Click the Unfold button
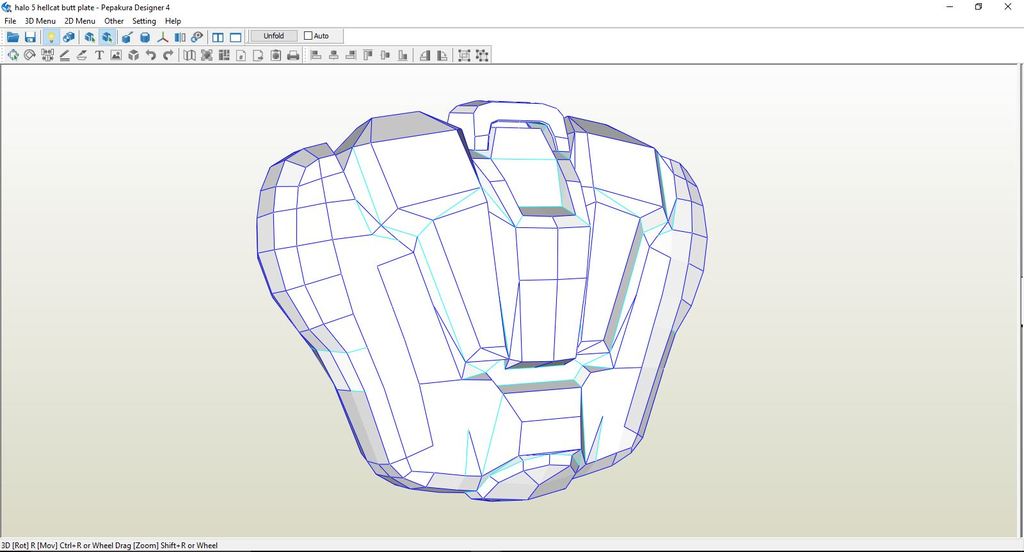 point(274,36)
